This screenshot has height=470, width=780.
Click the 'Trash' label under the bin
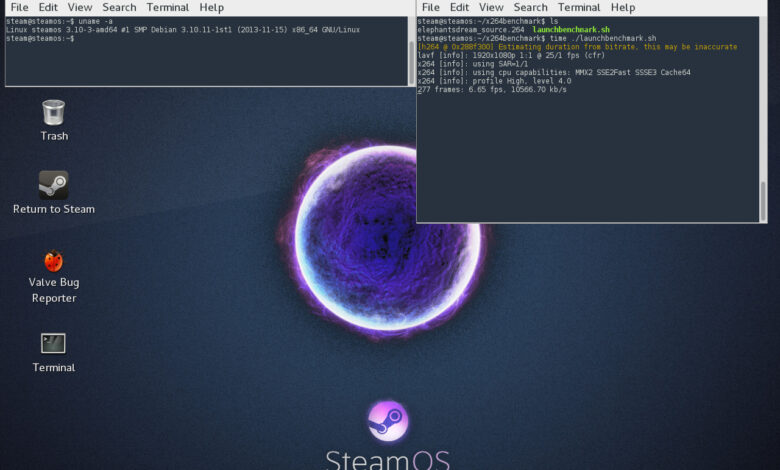pyautogui.click(x=54, y=136)
